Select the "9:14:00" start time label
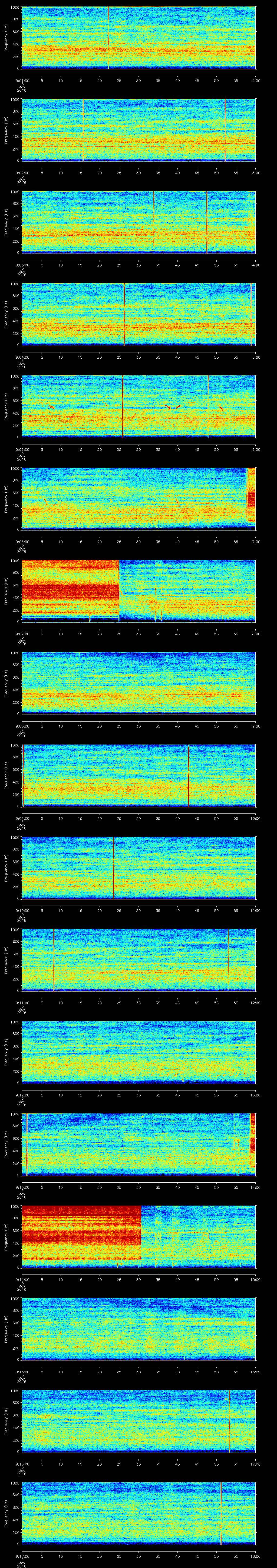This screenshot has height=1568, width=277. [22, 1279]
